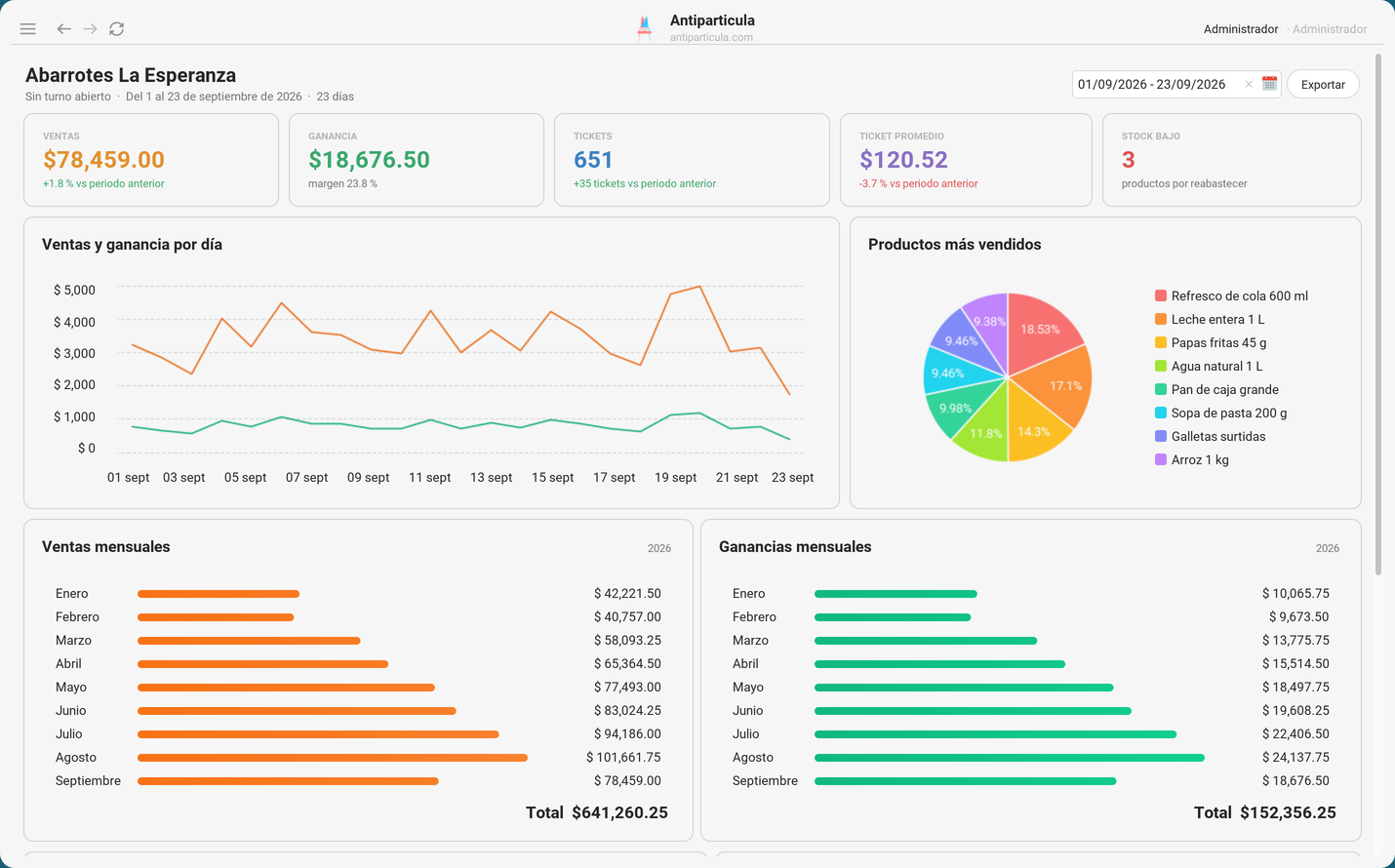Click the profit Total $152,356.25

coord(1265,812)
